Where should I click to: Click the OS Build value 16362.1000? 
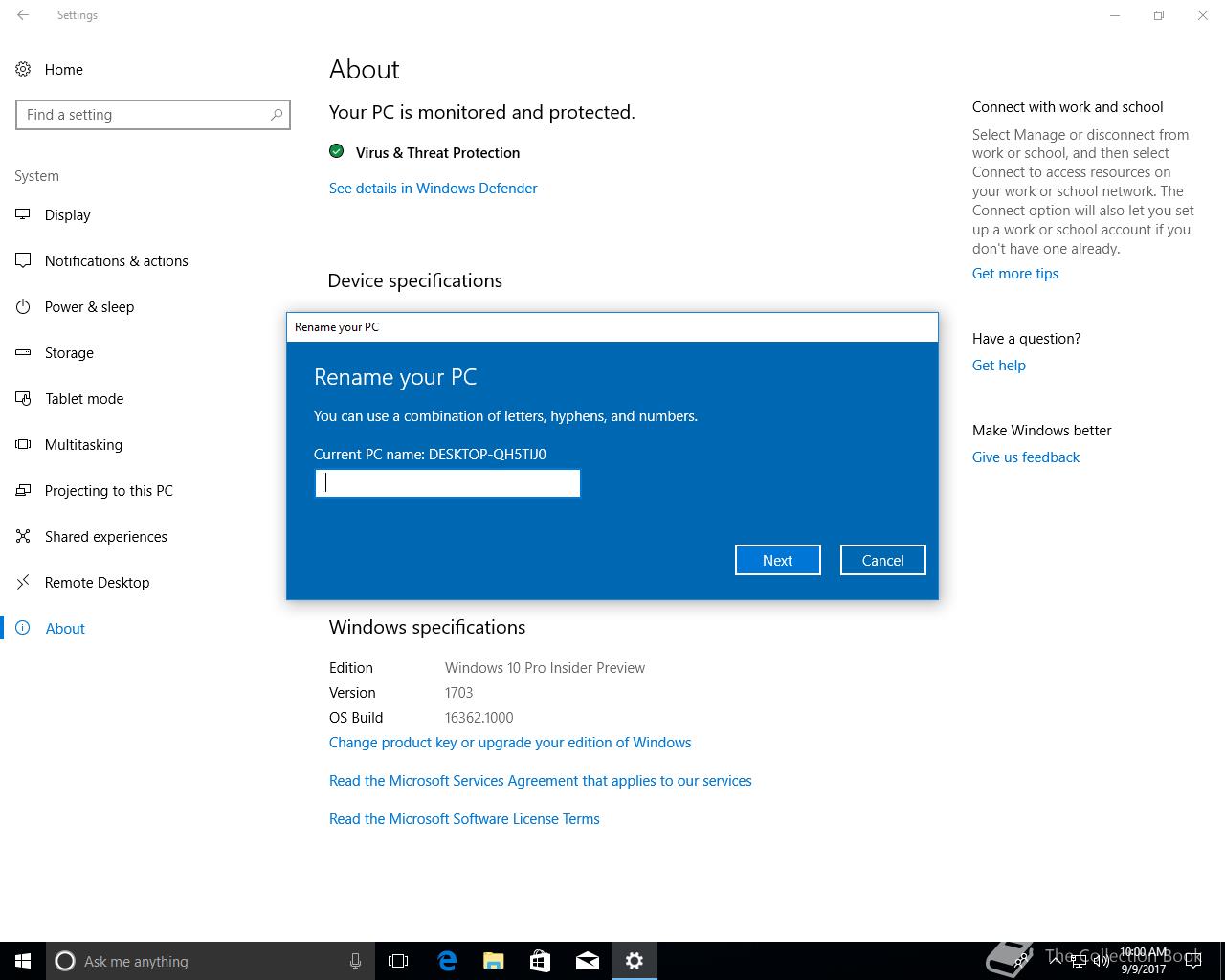point(479,717)
